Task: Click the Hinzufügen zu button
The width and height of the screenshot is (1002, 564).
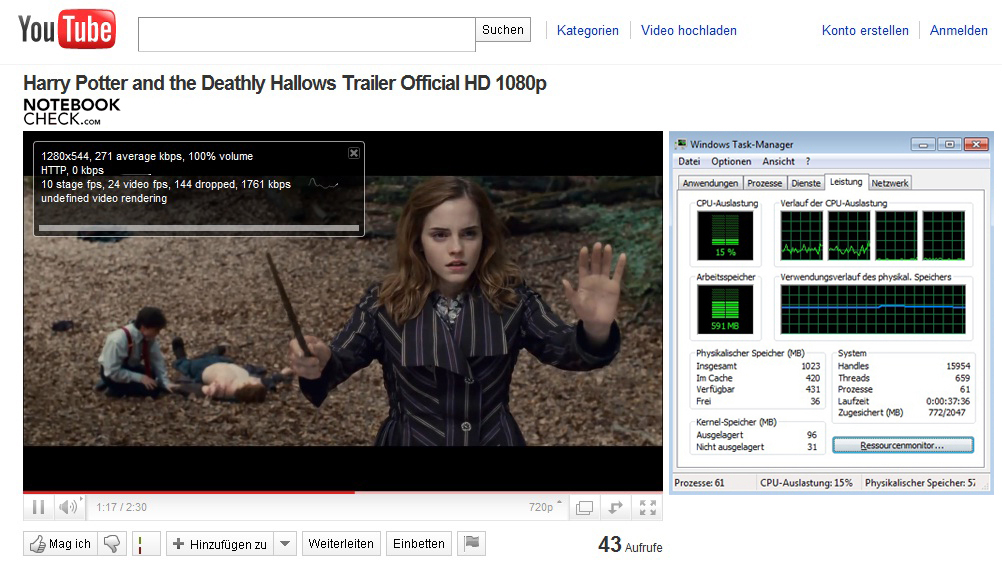Action: point(220,544)
